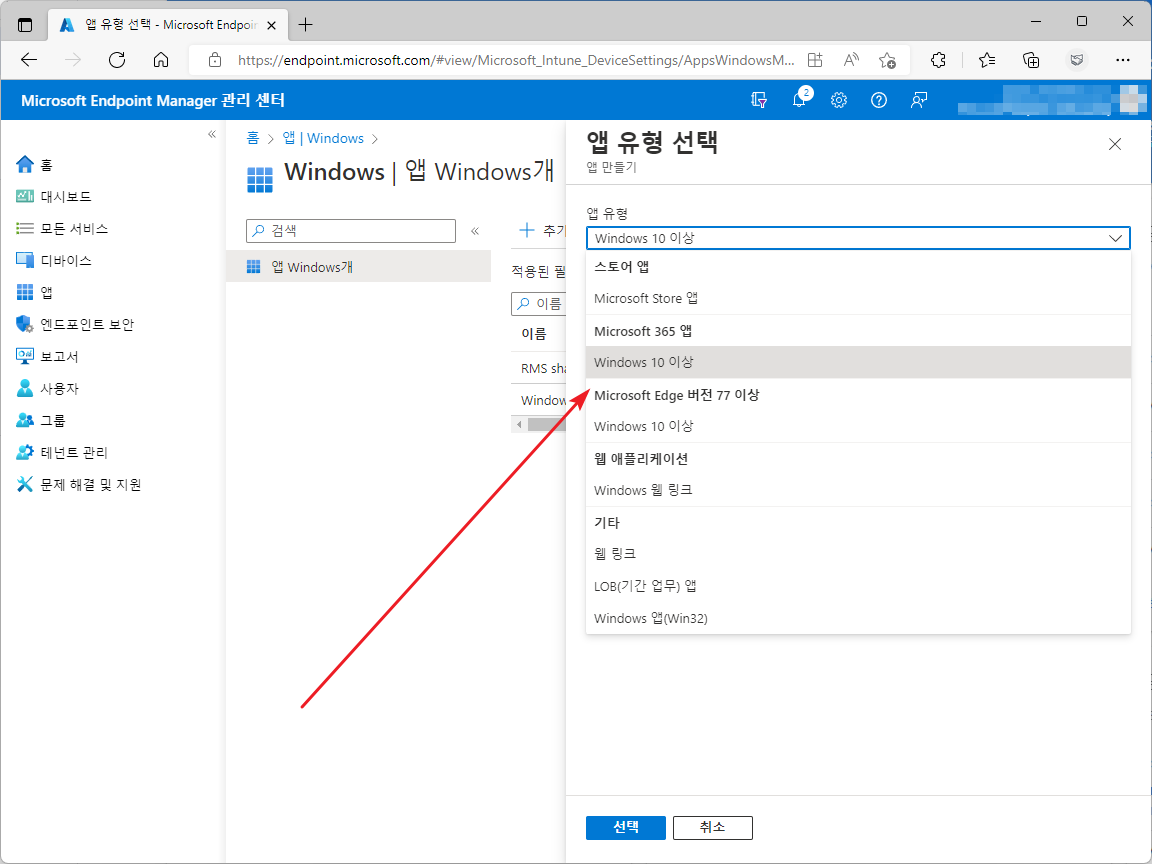Open the Dashboard (대시보드) sidebar item
Screen dimensions: 1152x864
(x=54, y=196)
